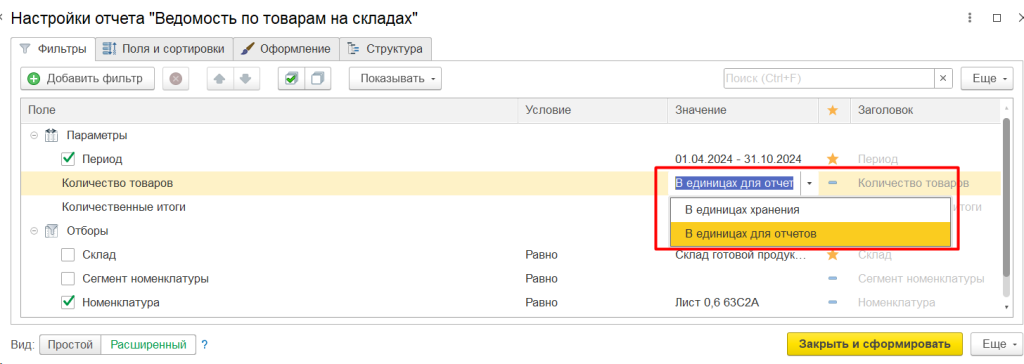Uncheck all filters using the empty-boxes icon
The image size is (1024, 364).
pos(318,78)
